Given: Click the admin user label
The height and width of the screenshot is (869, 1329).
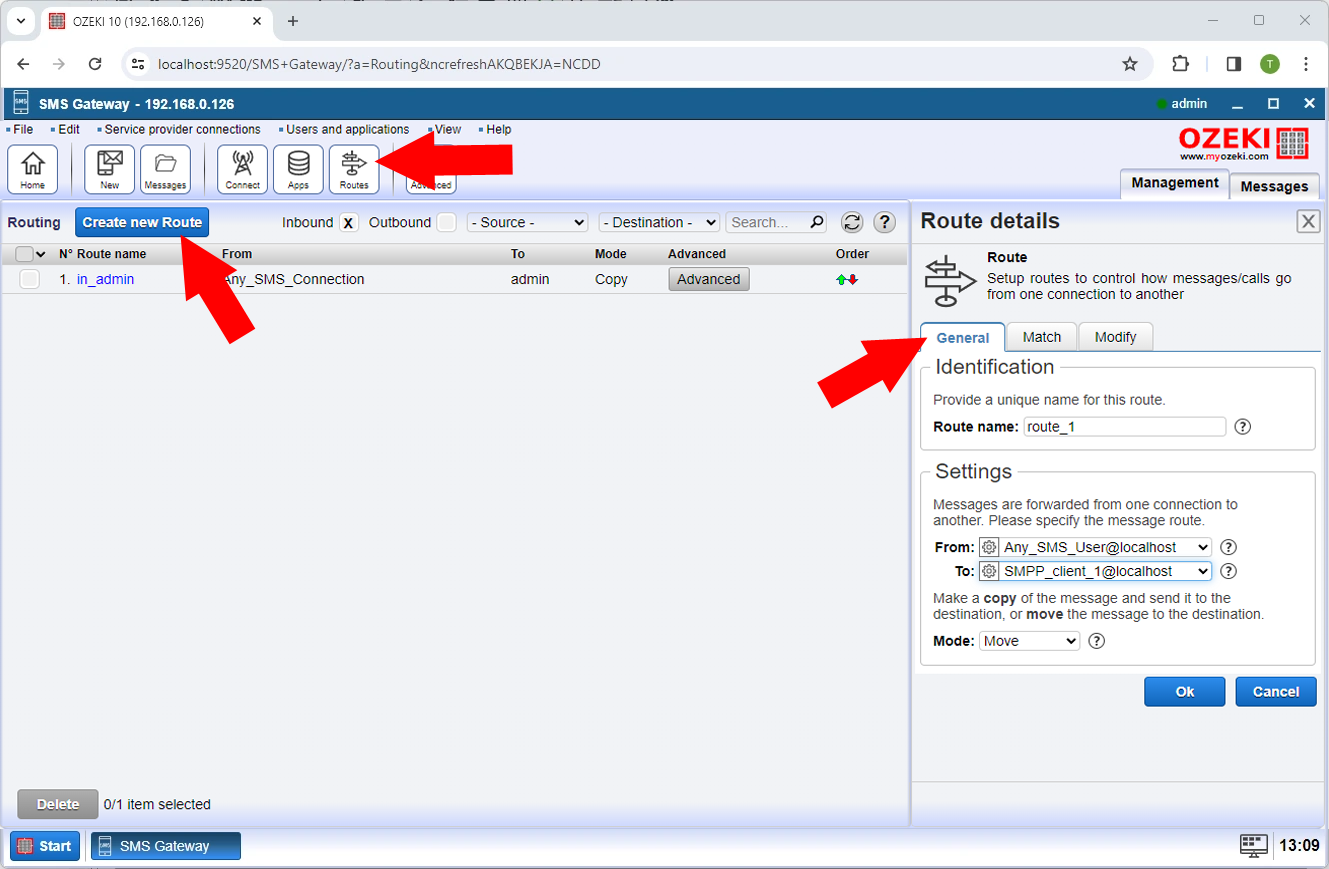Looking at the screenshot, I should [x=1189, y=103].
